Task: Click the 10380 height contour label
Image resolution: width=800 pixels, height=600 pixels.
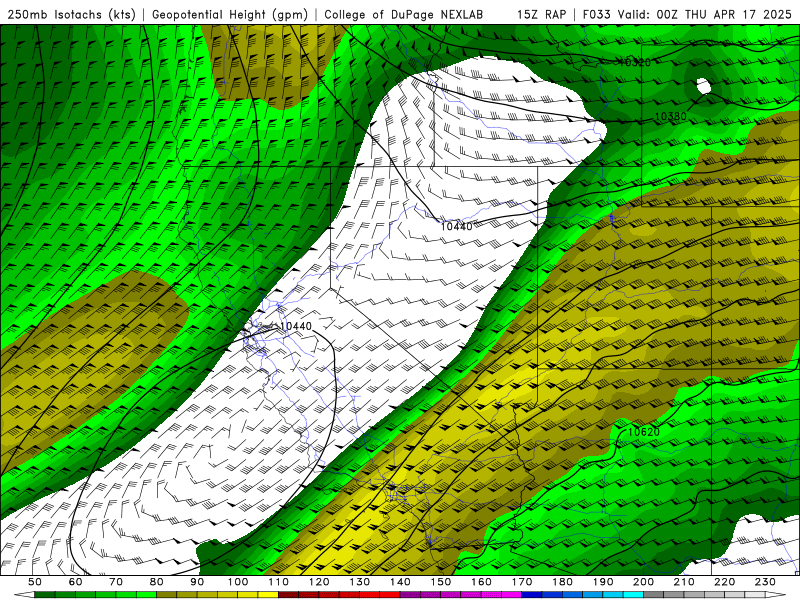Action: pyautogui.click(x=670, y=116)
